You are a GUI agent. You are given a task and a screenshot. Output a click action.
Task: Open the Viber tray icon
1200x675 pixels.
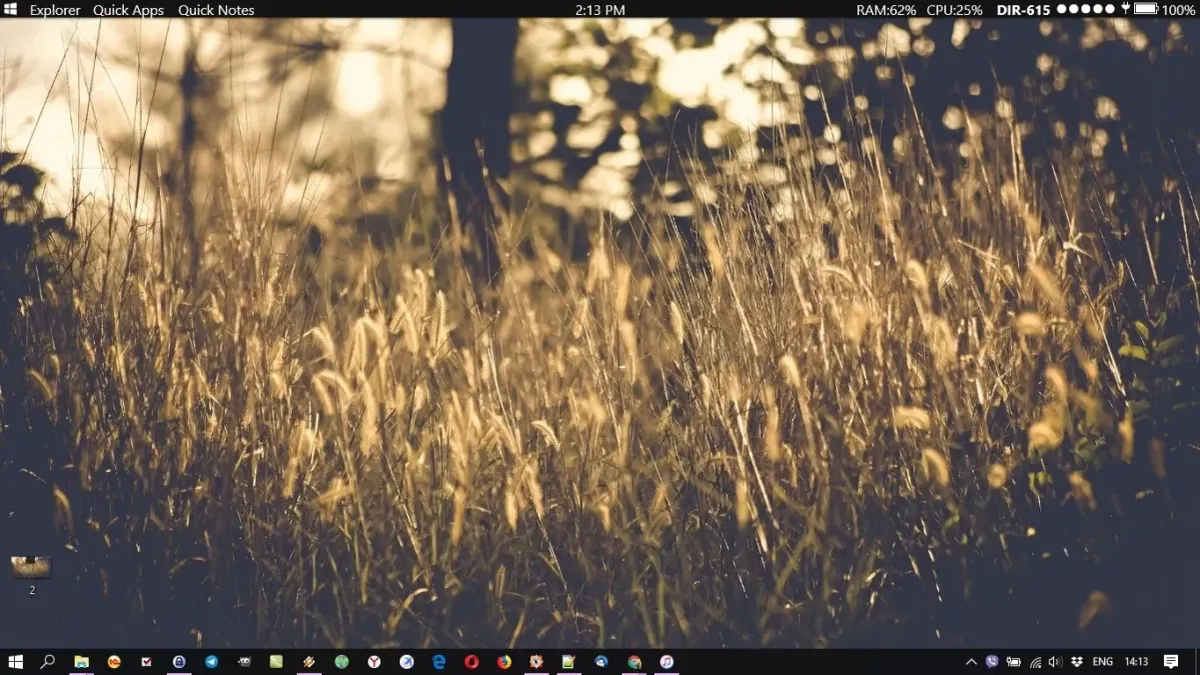point(992,661)
